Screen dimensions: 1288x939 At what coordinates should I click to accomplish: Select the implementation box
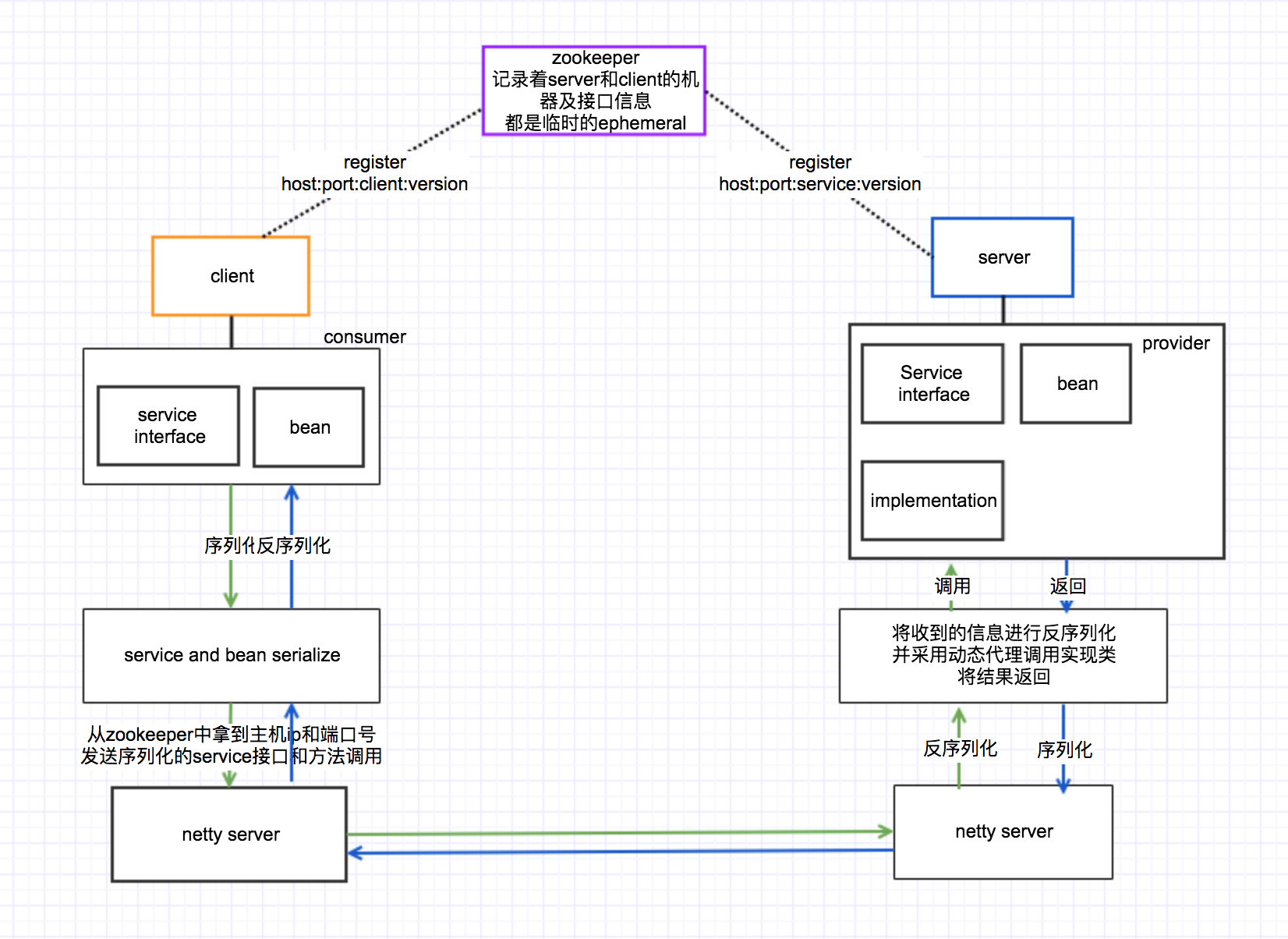point(932,501)
